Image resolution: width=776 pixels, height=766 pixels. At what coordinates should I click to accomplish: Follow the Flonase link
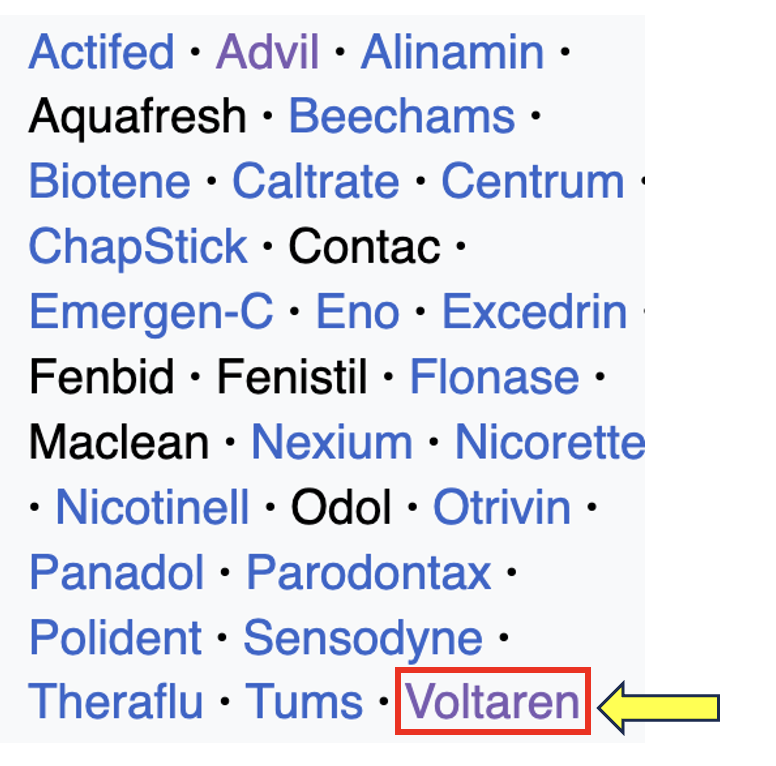pos(494,378)
